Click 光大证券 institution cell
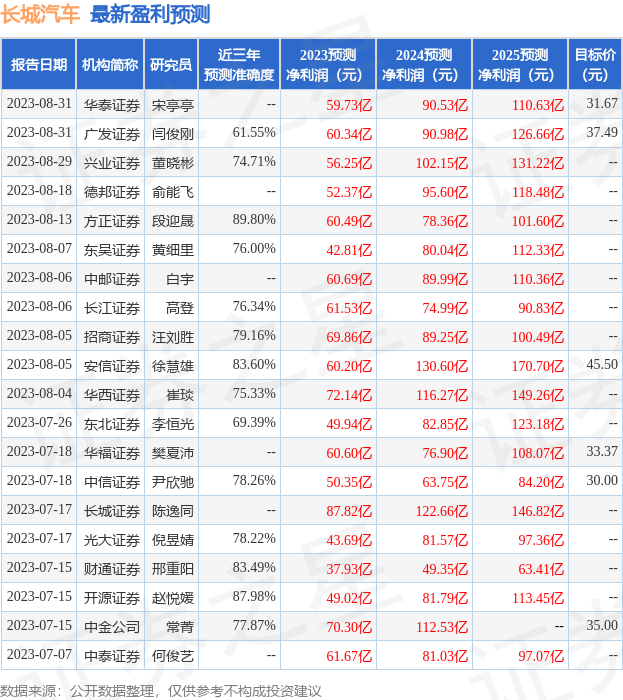This screenshot has width=623, height=700. (x=112, y=540)
